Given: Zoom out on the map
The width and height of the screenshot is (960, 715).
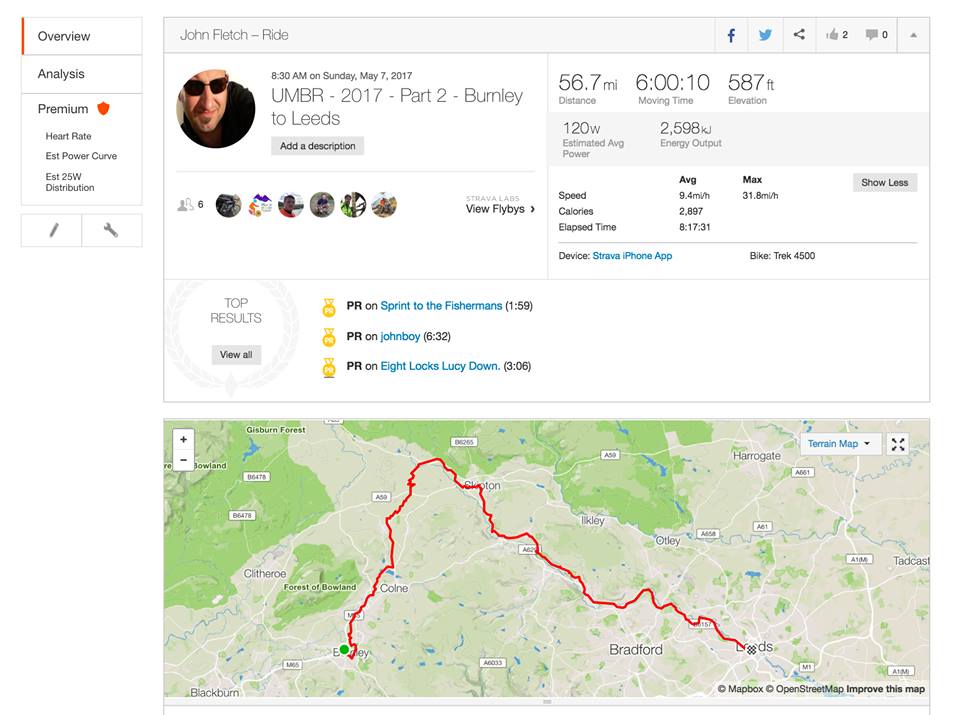Looking at the screenshot, I should pos(183,460).
